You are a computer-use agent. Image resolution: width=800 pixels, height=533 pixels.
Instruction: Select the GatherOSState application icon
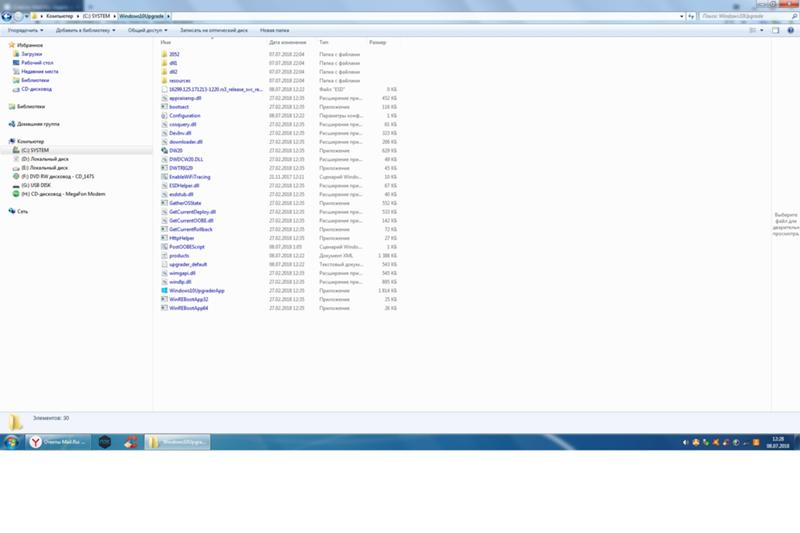(164, 203)
